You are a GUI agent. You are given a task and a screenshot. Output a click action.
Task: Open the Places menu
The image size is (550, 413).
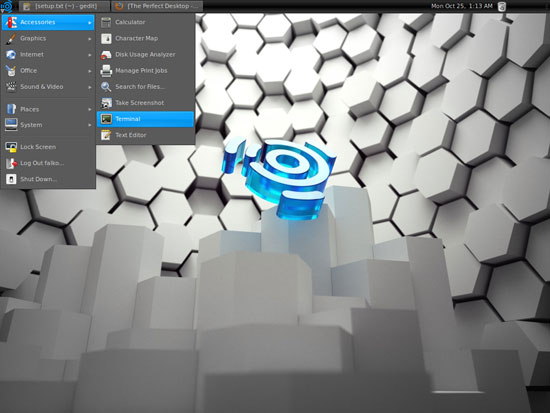[48, 109]
